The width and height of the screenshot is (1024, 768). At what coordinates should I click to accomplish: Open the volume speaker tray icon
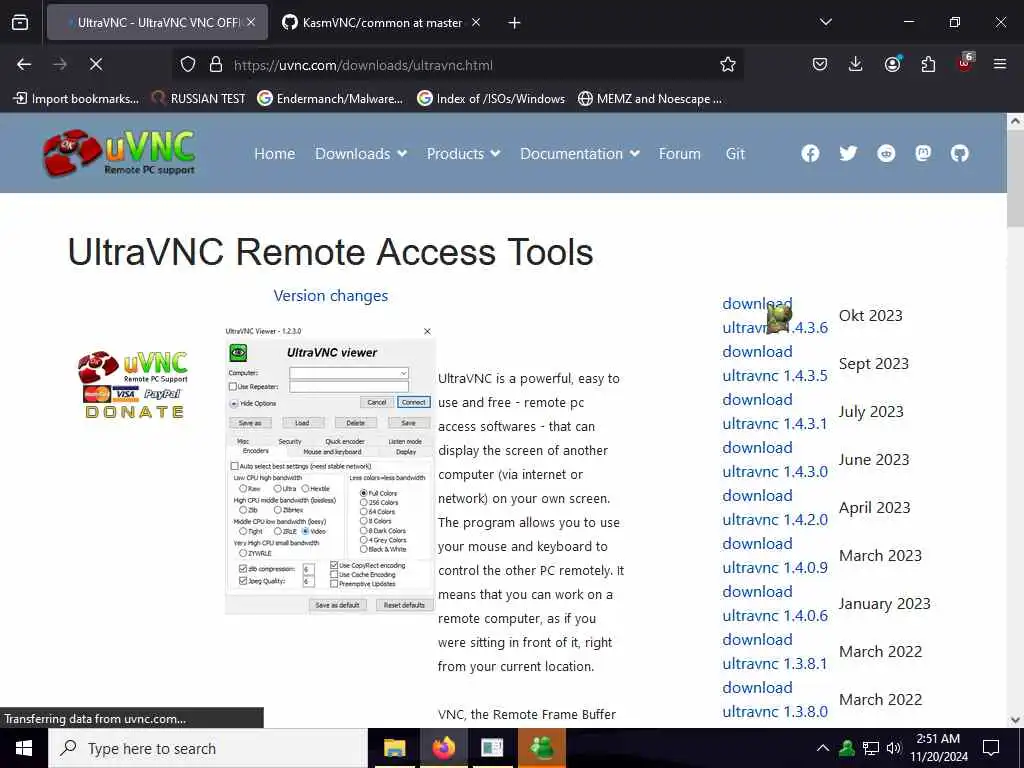click(893, 748)
